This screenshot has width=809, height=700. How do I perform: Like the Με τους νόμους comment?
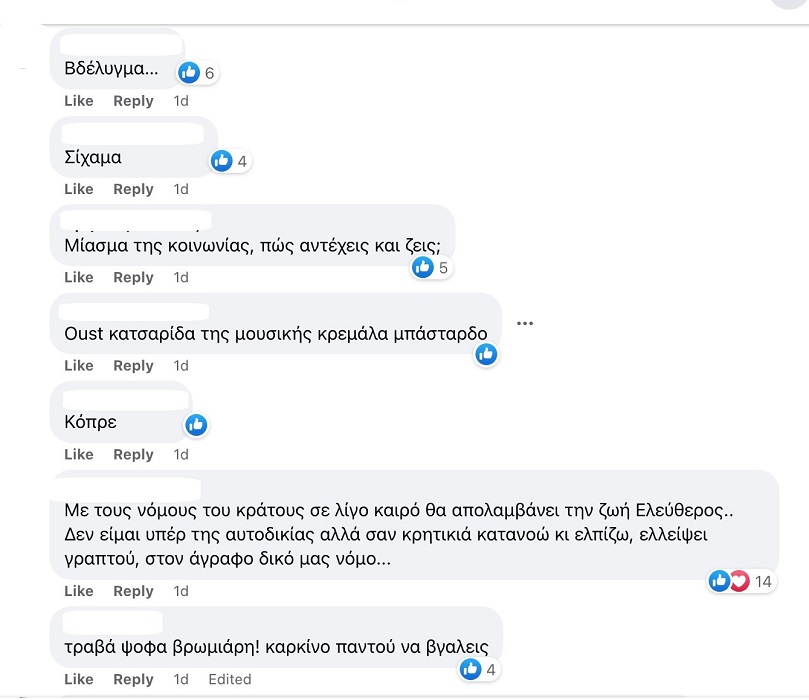point(78,590)
